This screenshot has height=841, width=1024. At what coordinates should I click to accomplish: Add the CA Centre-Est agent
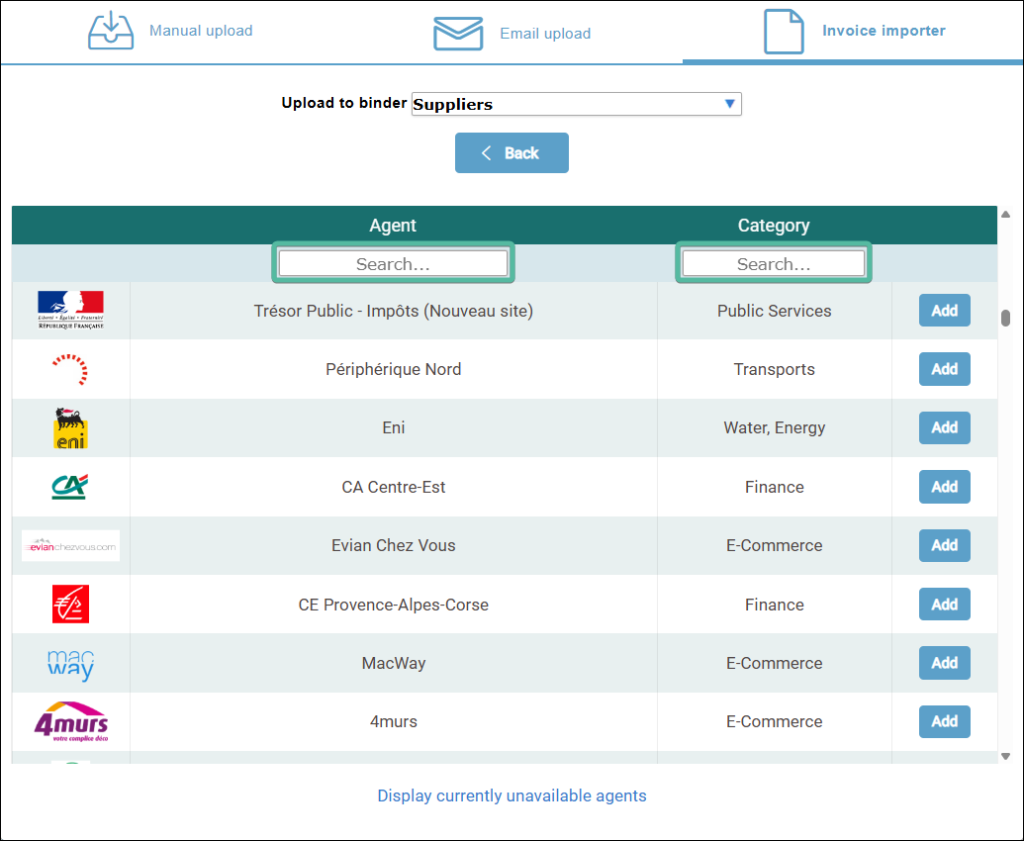[944, 486]
